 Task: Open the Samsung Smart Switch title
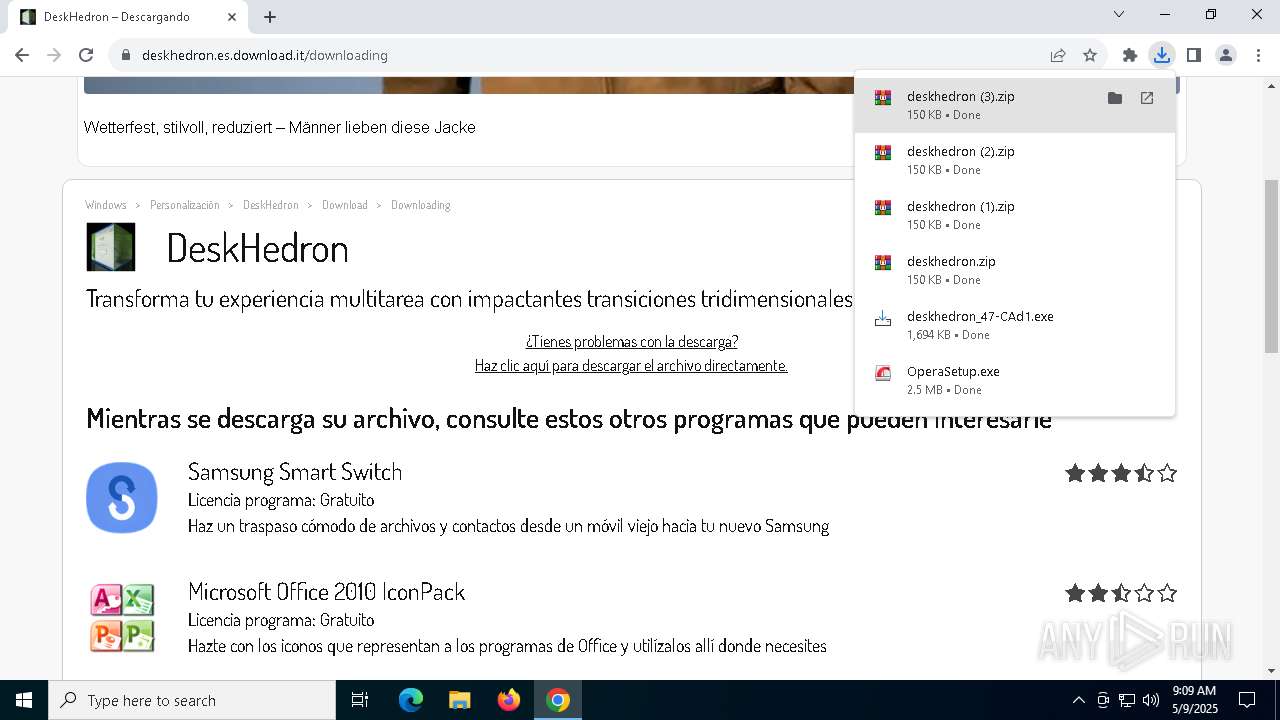click(295, 472)
